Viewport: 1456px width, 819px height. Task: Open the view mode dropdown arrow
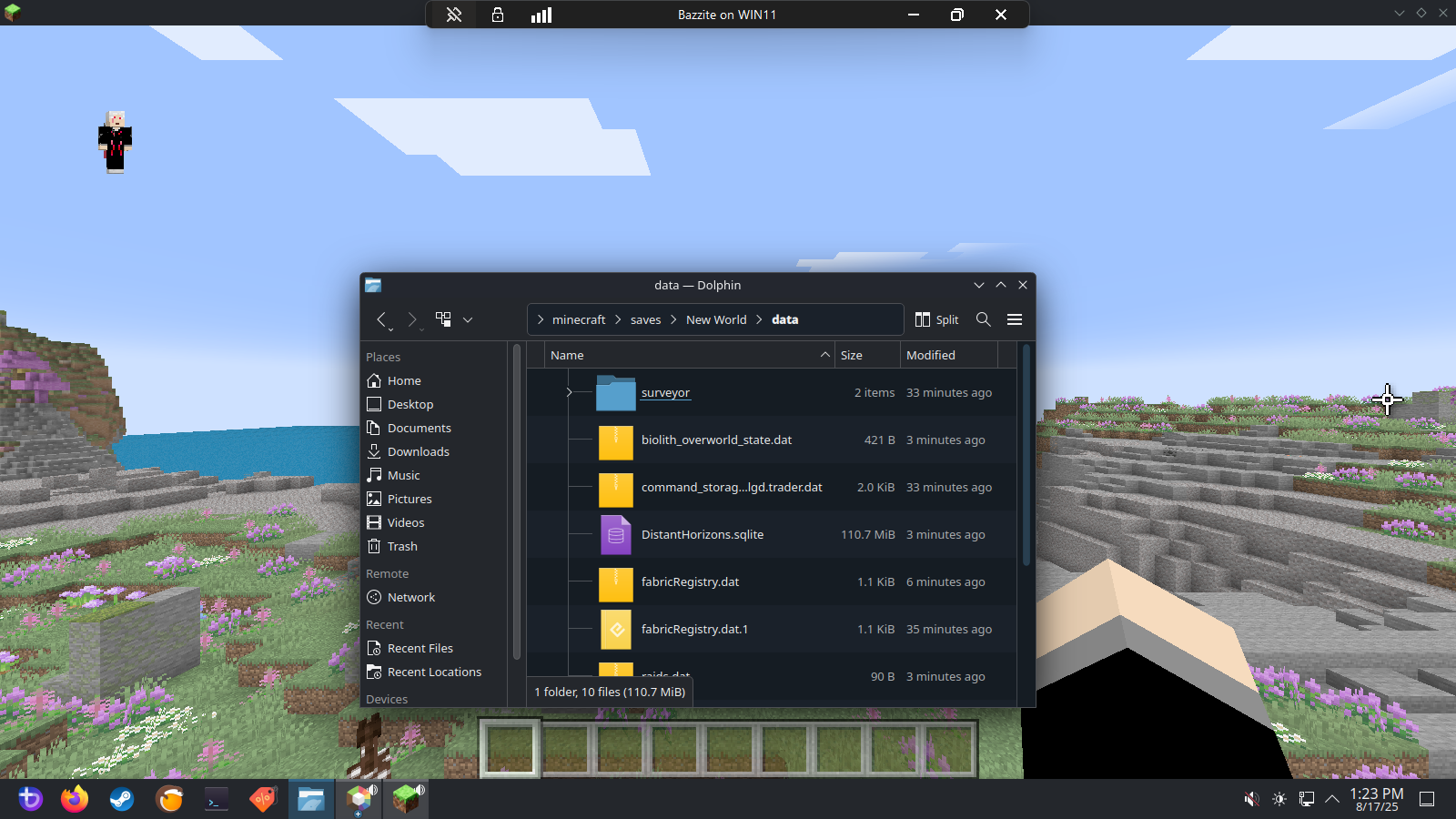pos(468,320)
